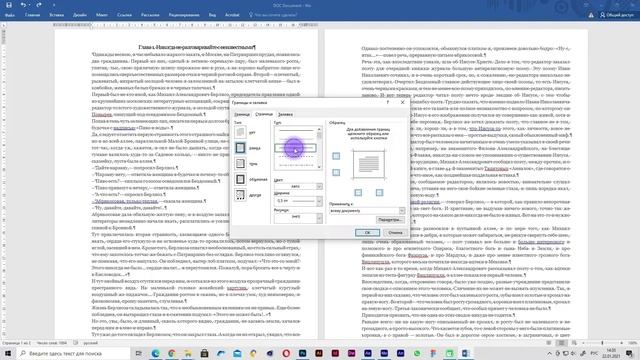Open notification center in system tray

(x=629, y=353)
